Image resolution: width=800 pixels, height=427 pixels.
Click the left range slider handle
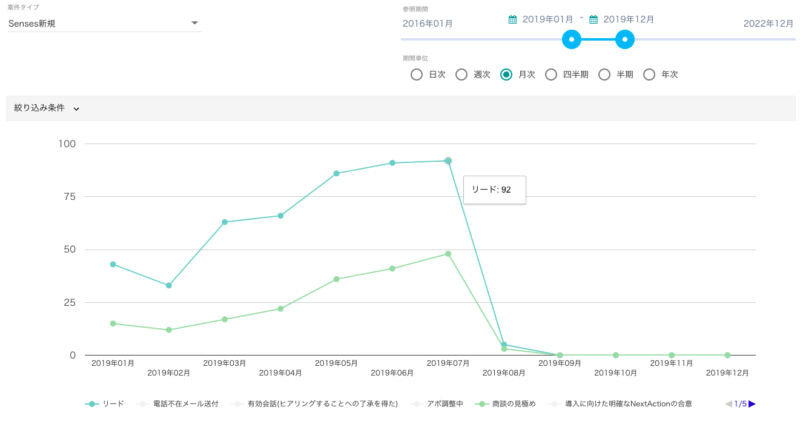571,39
